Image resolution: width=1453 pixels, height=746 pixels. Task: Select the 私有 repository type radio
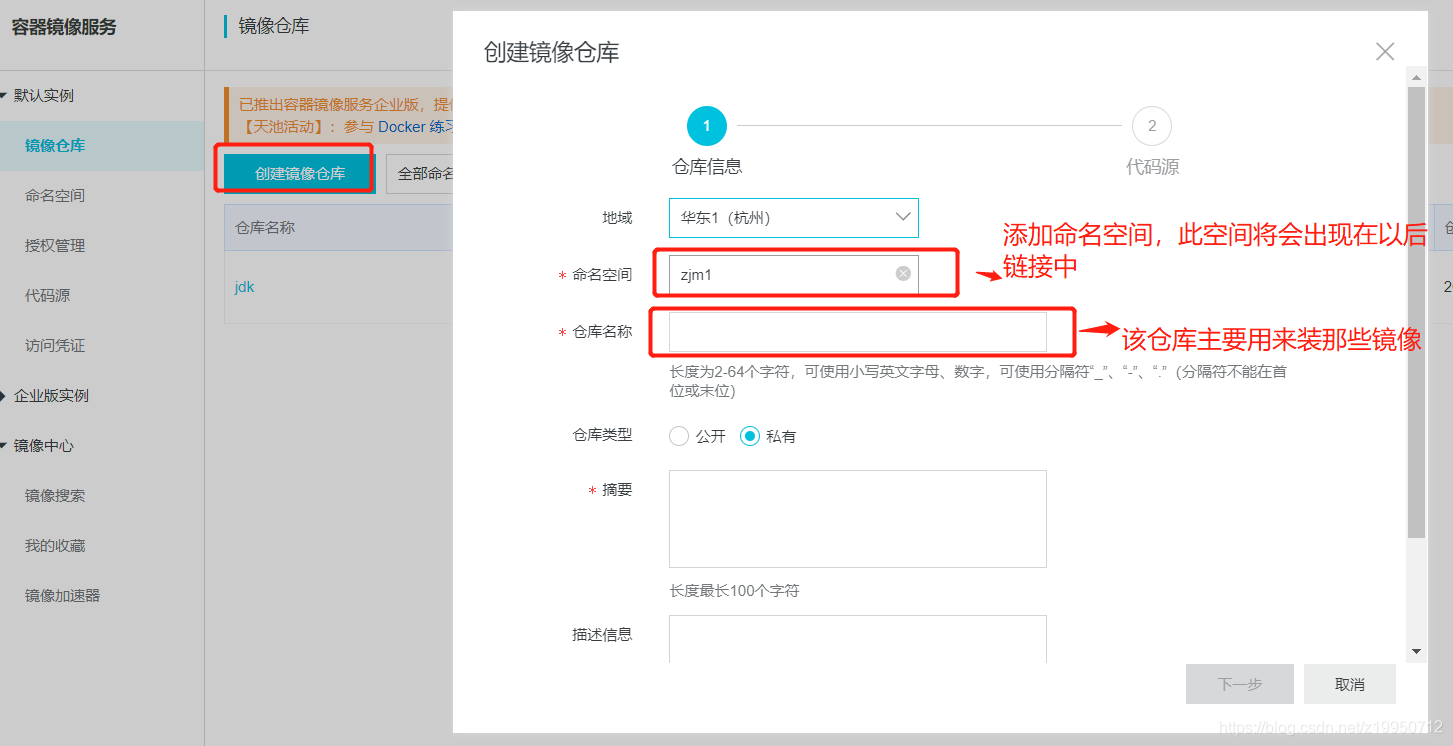[750, 436]
